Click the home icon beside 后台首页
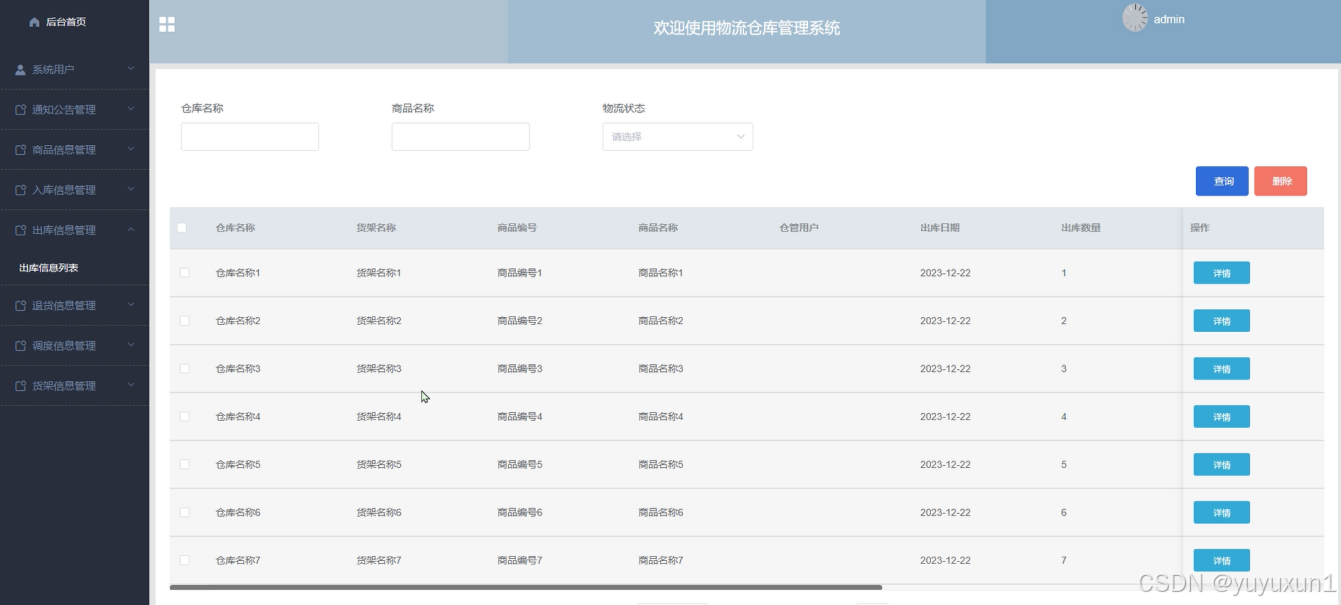1341x605 pixels. 34,19
